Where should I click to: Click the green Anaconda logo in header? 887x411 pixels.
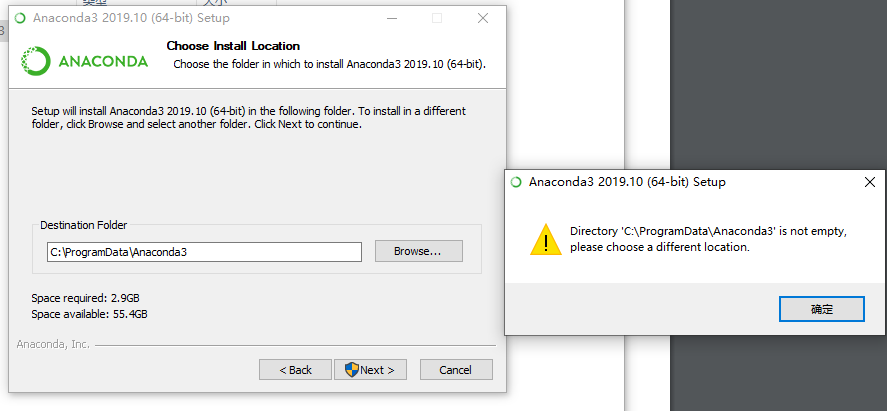click(84, 61)
